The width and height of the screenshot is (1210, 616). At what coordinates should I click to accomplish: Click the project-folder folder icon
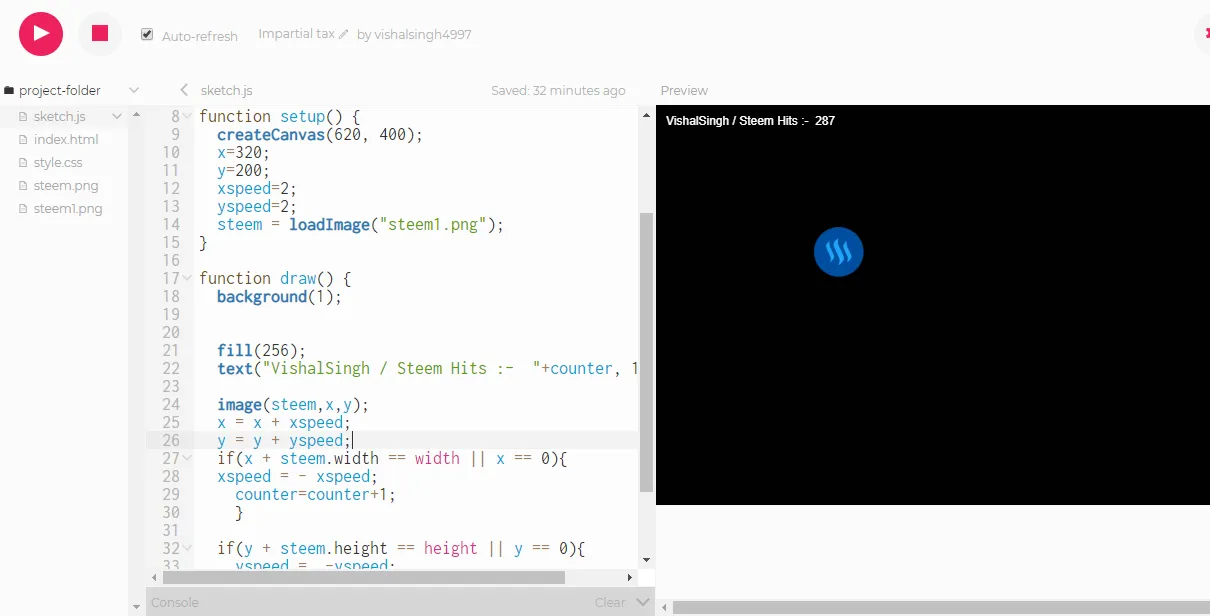click(x=9, y=90)
